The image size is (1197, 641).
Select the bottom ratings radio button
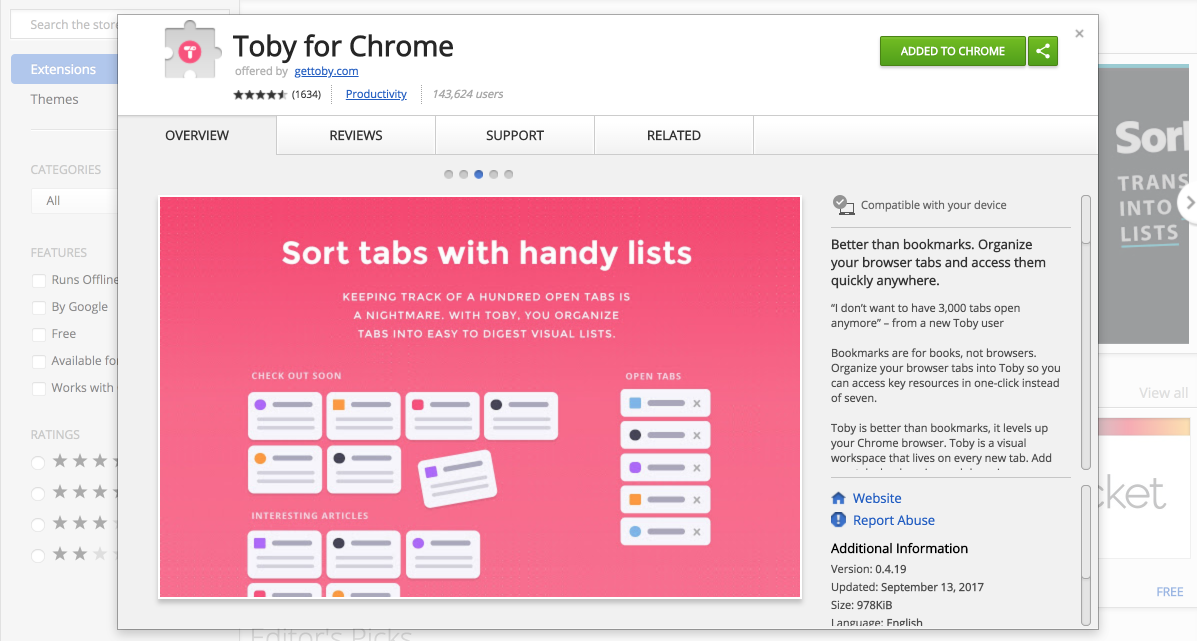[x=37, y=556]
